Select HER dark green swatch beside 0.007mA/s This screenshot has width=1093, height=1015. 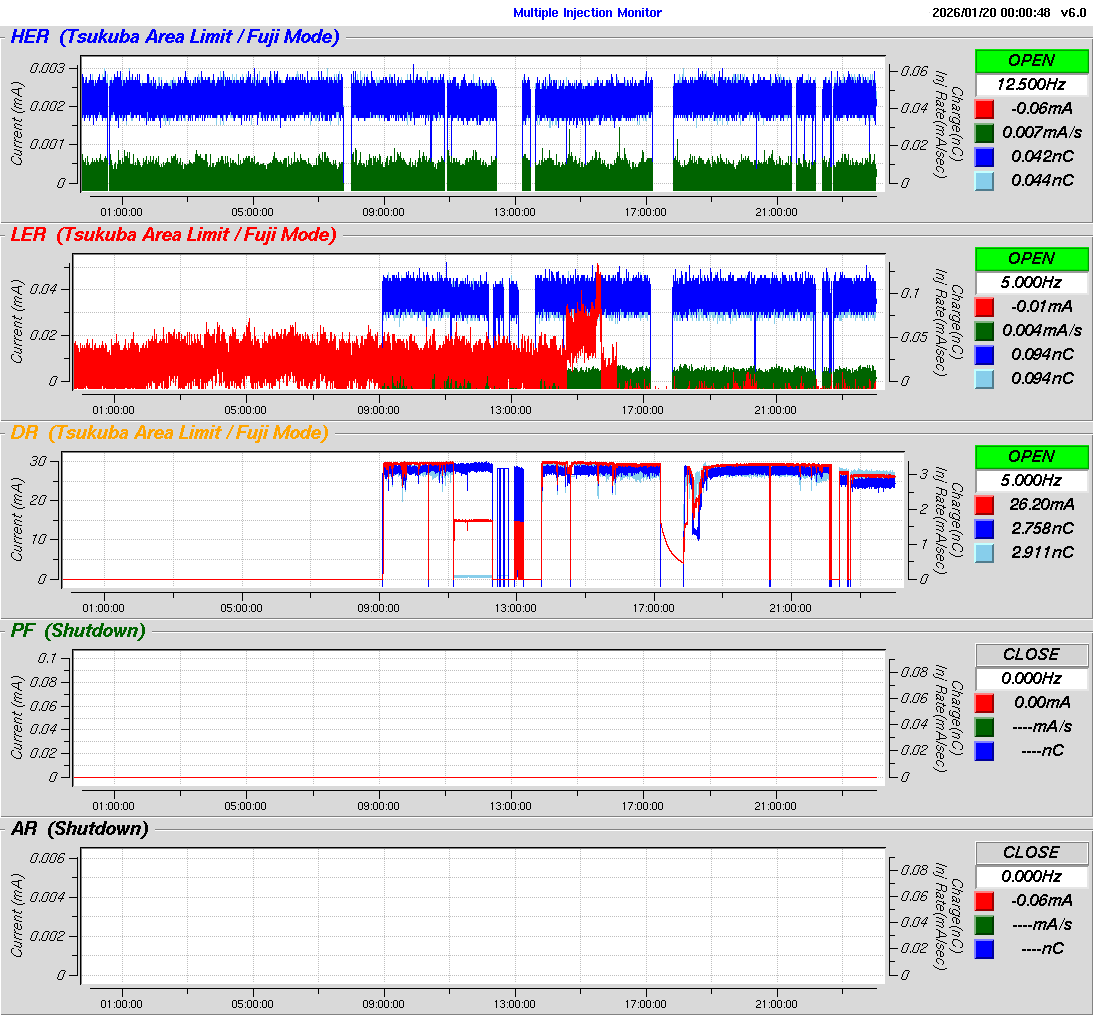pos(985,132)
